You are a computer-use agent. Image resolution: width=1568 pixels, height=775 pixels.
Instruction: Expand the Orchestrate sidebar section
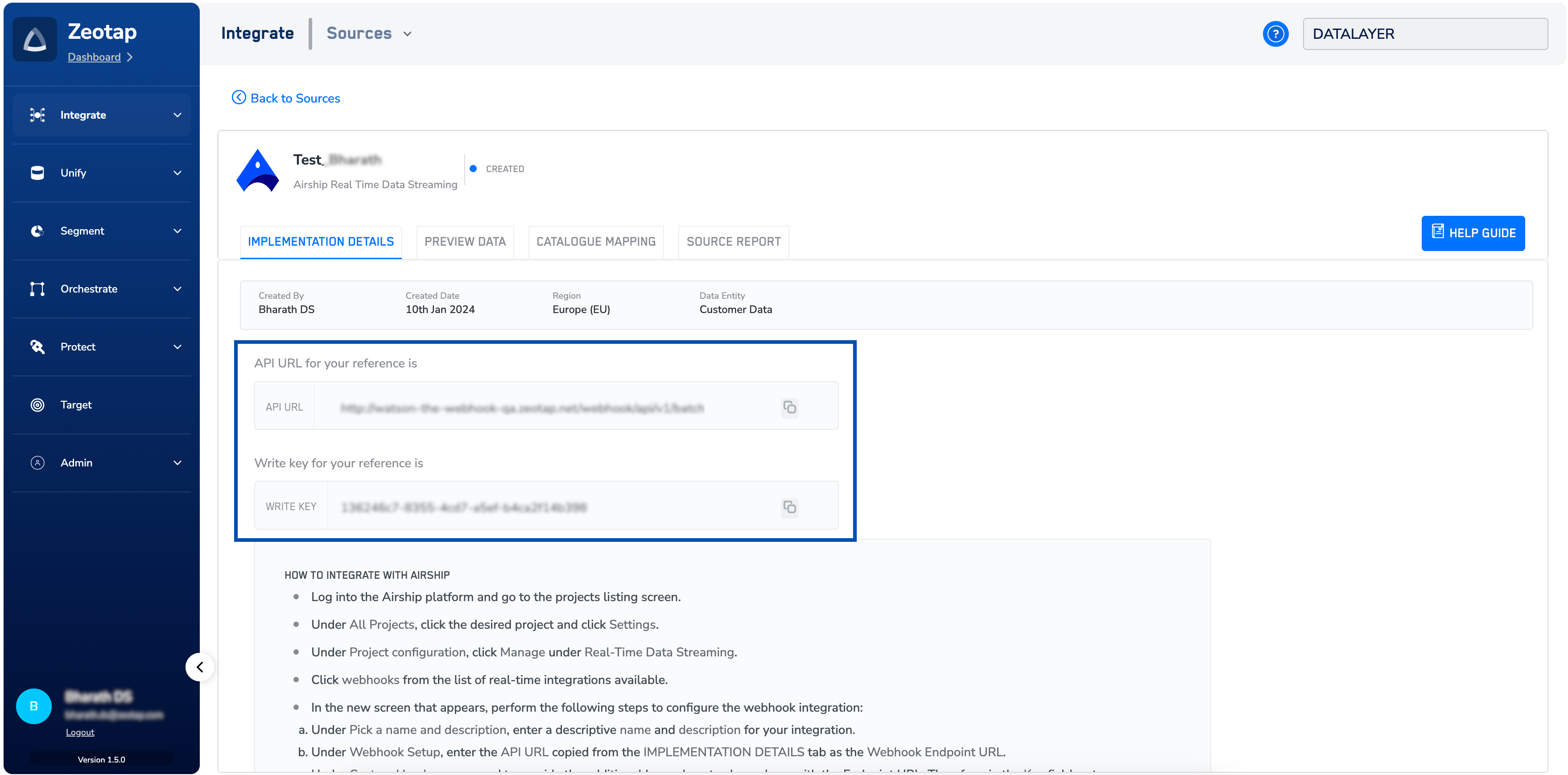[x=177, y=289]
